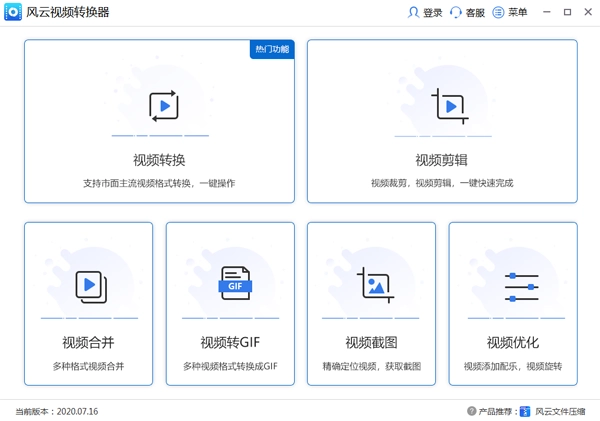
Task: Click the 风云文件压缩 product icon
Action: (525, 411)
